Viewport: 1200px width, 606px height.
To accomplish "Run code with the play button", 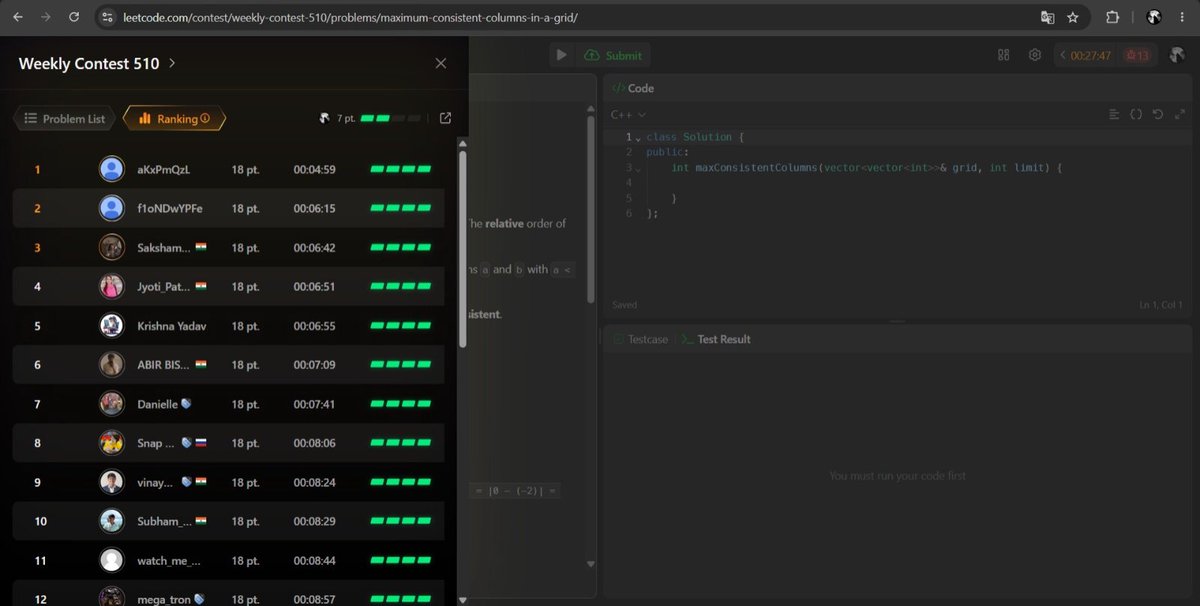I will pyautogui.click(x=561, y=55).
